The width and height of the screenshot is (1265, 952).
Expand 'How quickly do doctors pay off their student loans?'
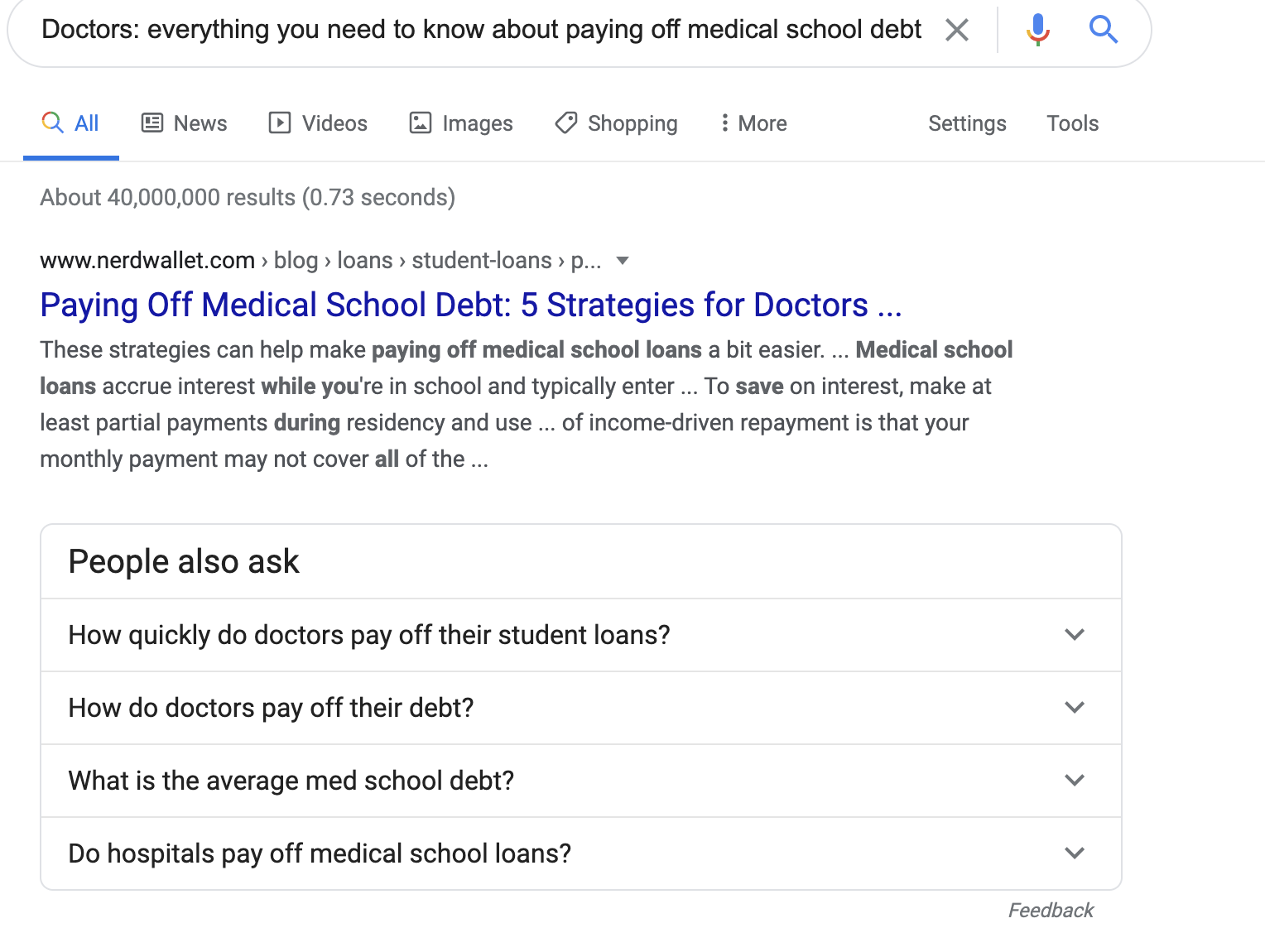coord(1075,635)
